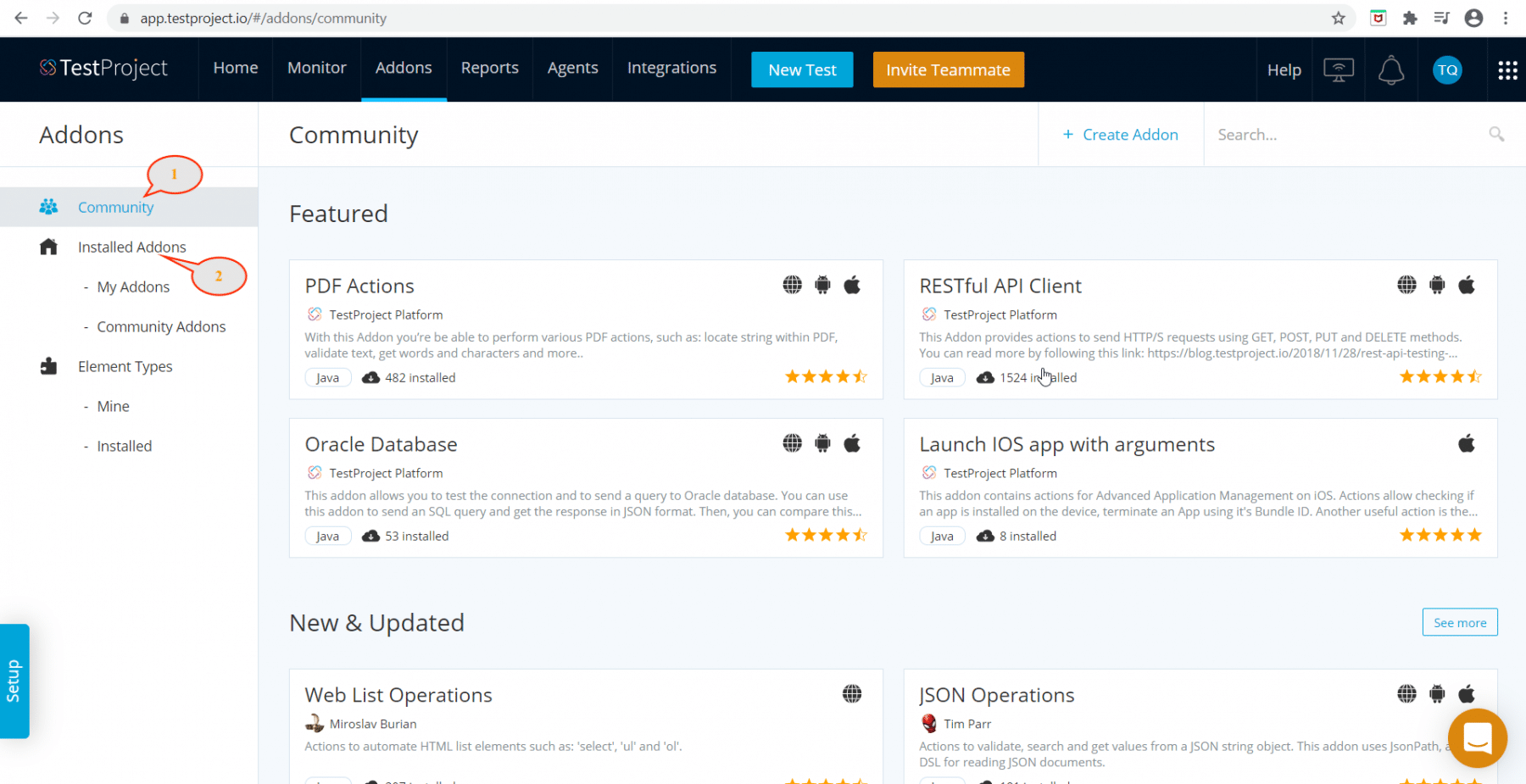
Task: Switch to the Reports tab
Action: pyautogui.click(x=489, y=69)
